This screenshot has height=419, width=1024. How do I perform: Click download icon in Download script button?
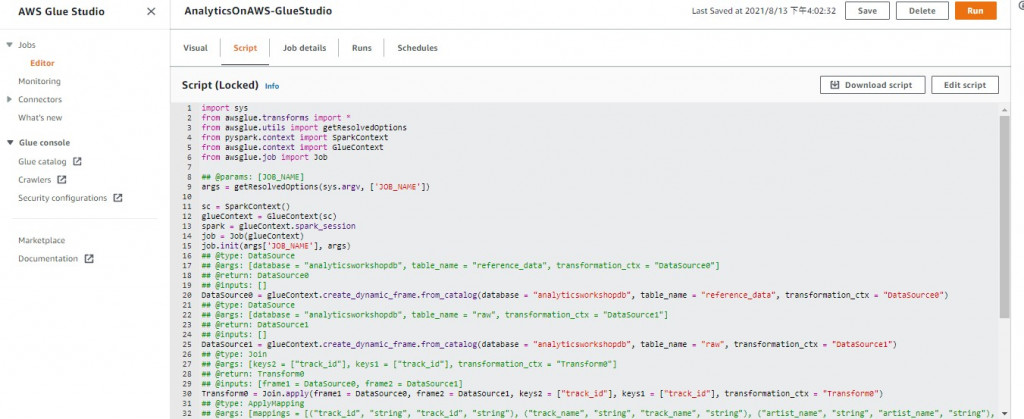(x=834, y=85)
